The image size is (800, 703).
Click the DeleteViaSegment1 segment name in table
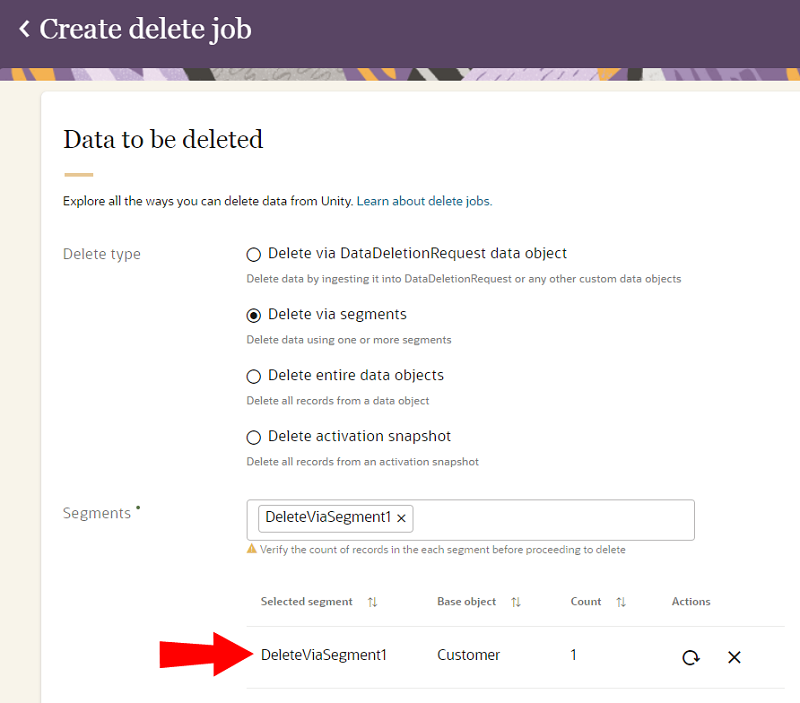323,655
